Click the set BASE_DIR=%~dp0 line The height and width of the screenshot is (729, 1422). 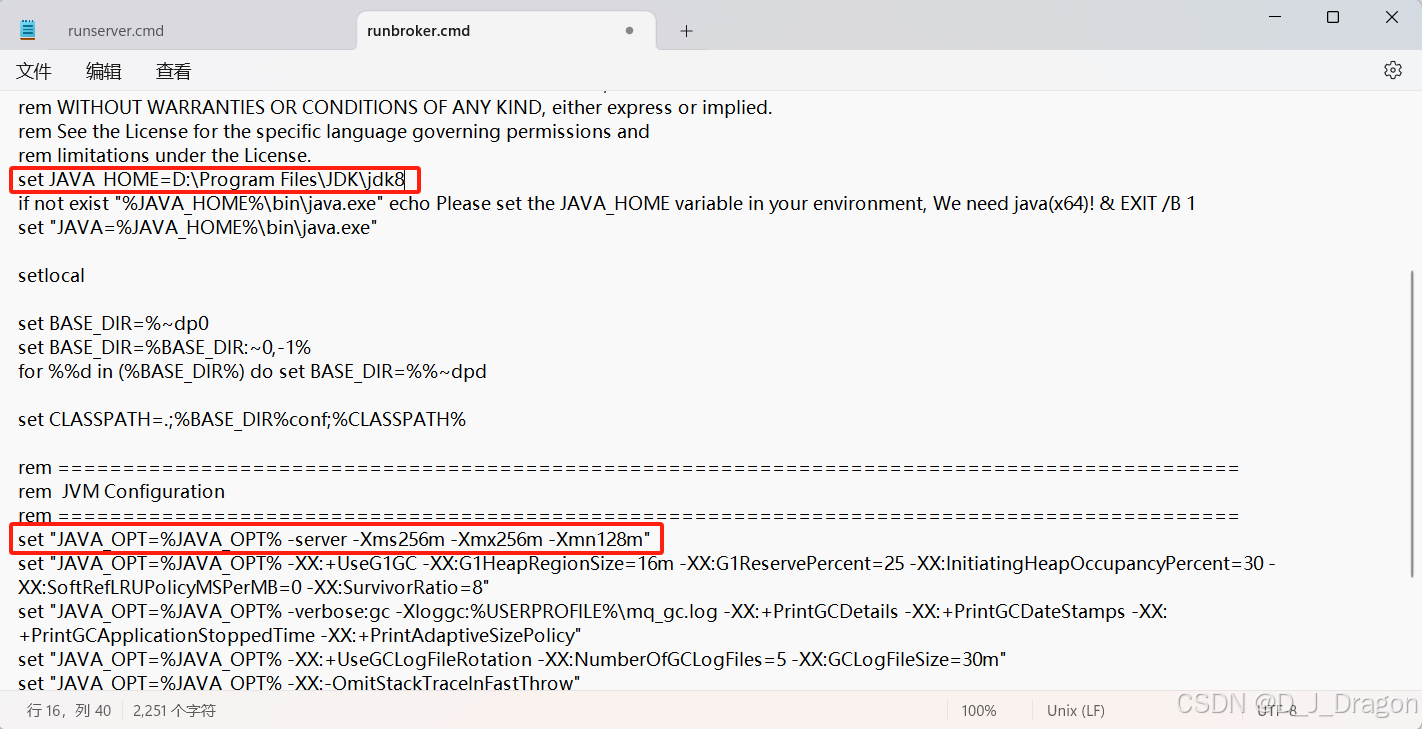click(x=113, y=324)
